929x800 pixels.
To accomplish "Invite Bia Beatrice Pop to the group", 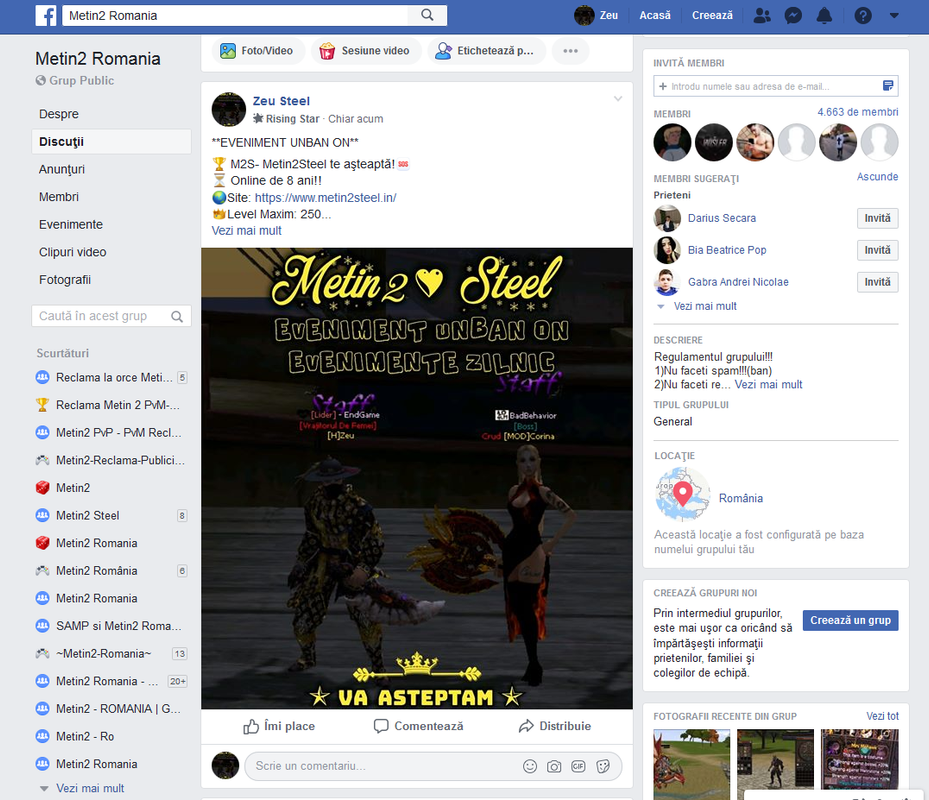I will click(877, 250).
